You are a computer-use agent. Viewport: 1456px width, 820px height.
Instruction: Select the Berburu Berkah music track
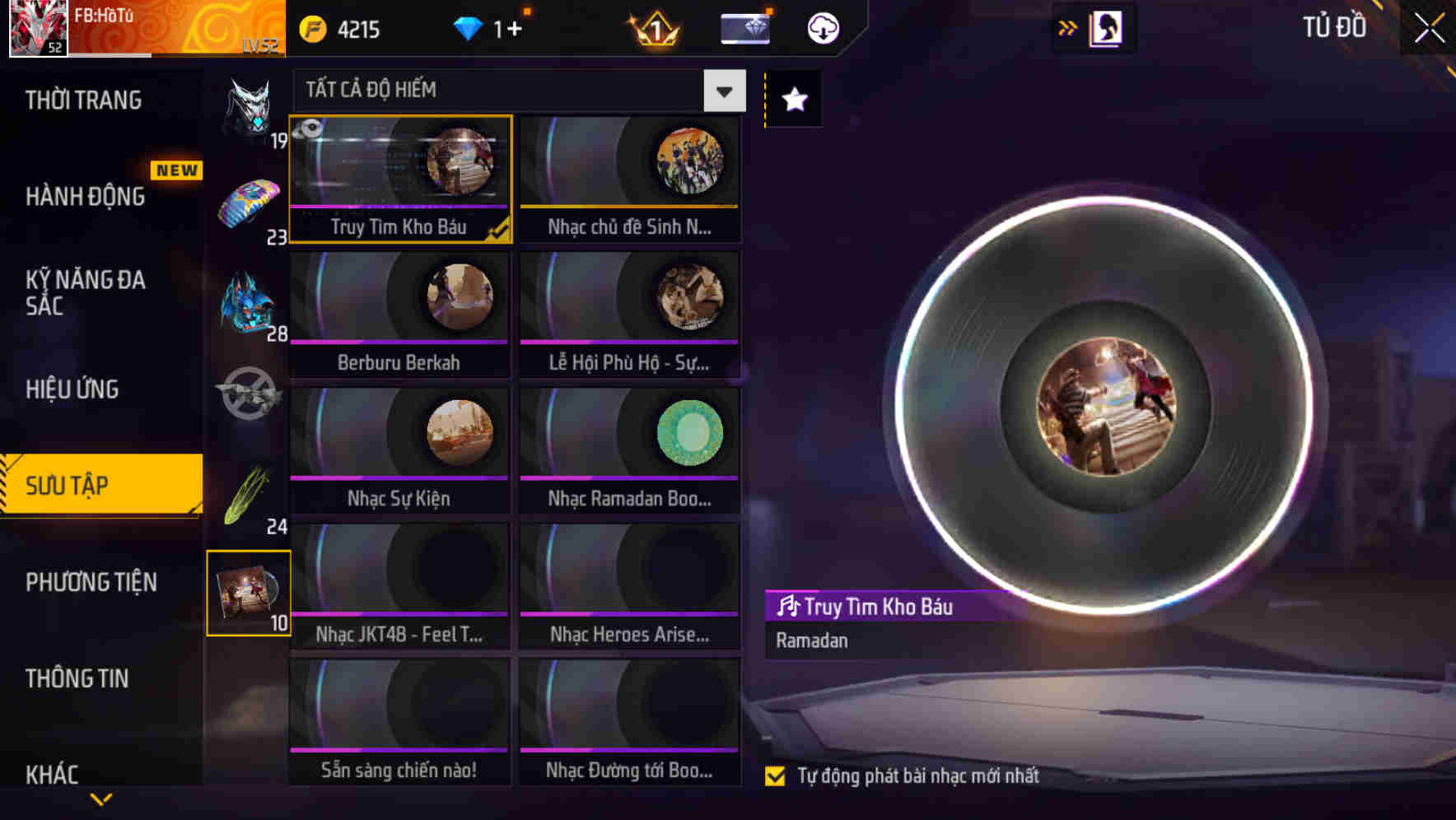click(x=399, y=314)
